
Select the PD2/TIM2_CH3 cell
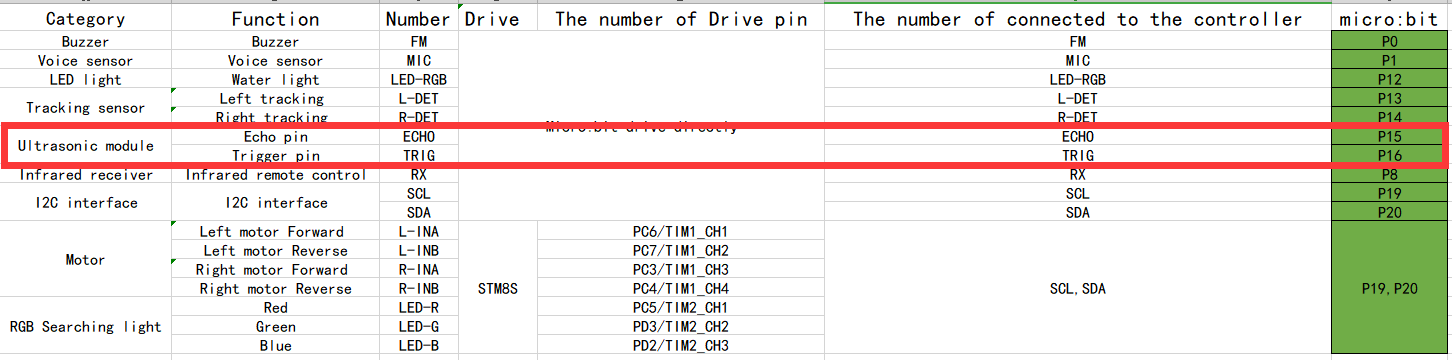pyautogui.click(x=680, y=346)
